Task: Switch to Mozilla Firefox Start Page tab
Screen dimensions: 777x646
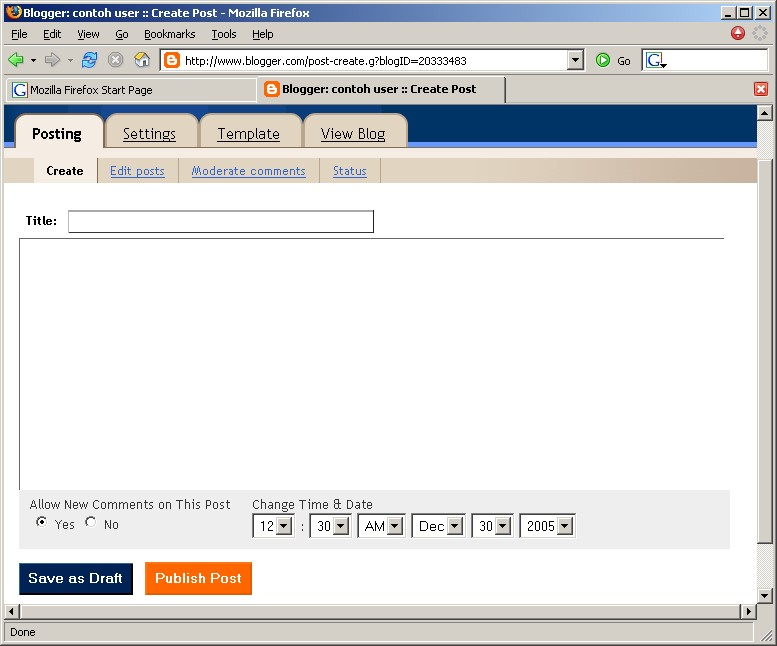Action: (131, 90)
